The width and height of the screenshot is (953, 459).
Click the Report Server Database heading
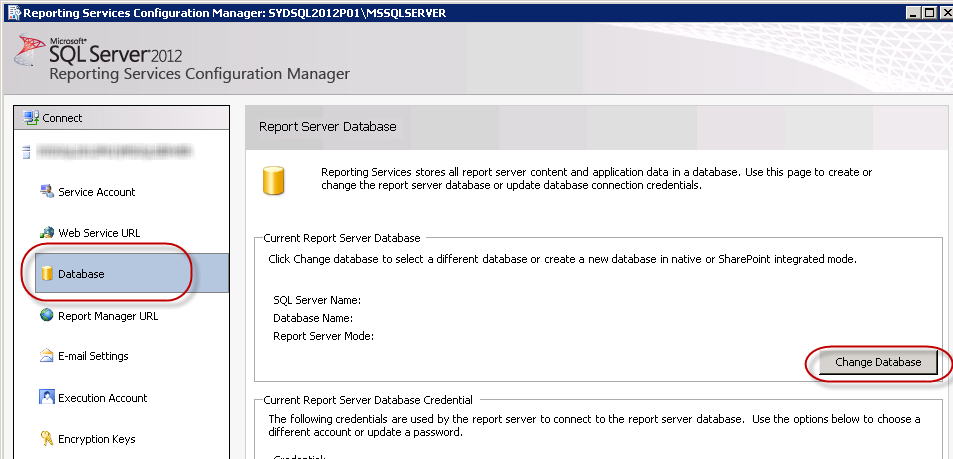328,126
